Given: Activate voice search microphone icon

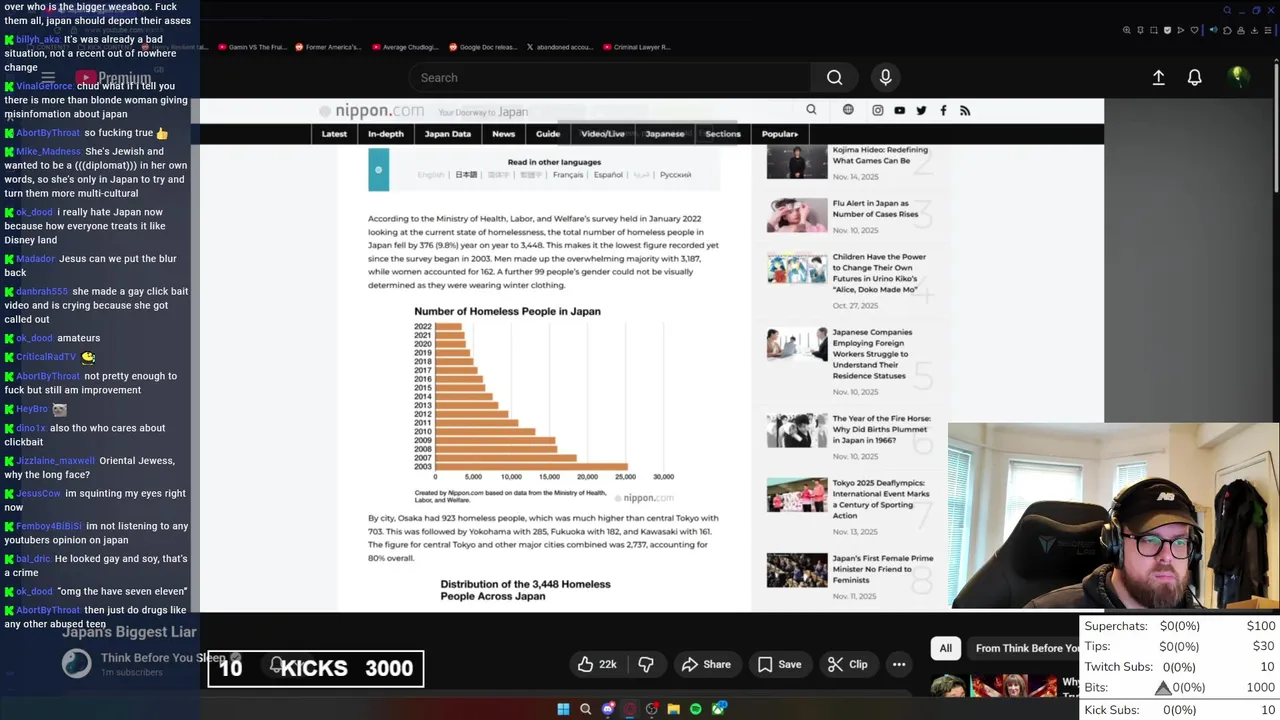Looking at the screenshot, I should click(885, 77).
